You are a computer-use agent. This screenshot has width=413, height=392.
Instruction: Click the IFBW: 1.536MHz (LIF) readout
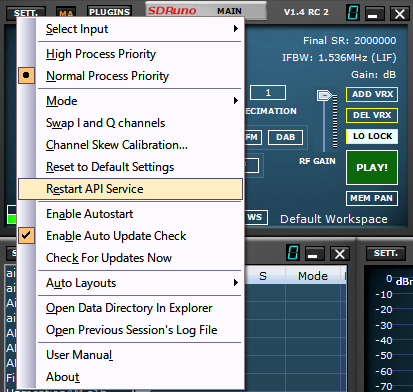pos(339,58)
